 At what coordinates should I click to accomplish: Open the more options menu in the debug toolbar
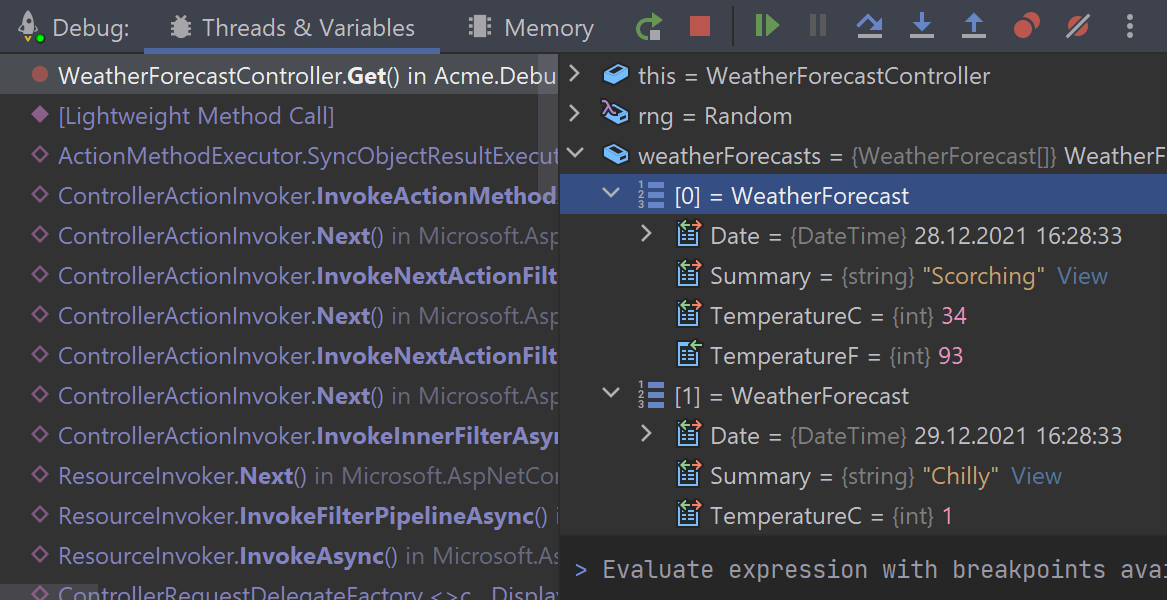coord(1131,27)
